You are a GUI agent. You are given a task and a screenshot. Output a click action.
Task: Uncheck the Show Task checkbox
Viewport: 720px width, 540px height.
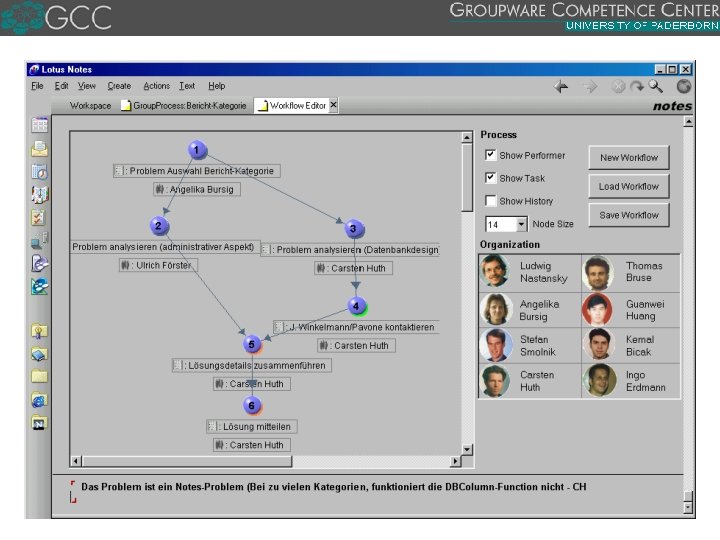490,178
